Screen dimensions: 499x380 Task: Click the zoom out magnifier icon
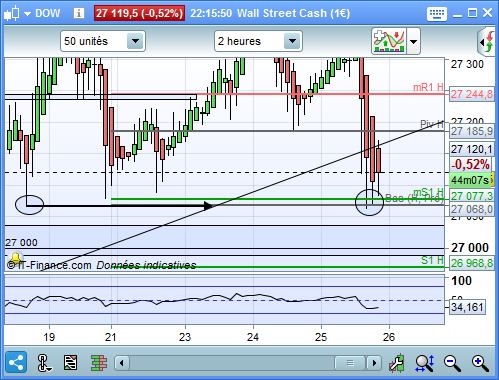point(452,363)
